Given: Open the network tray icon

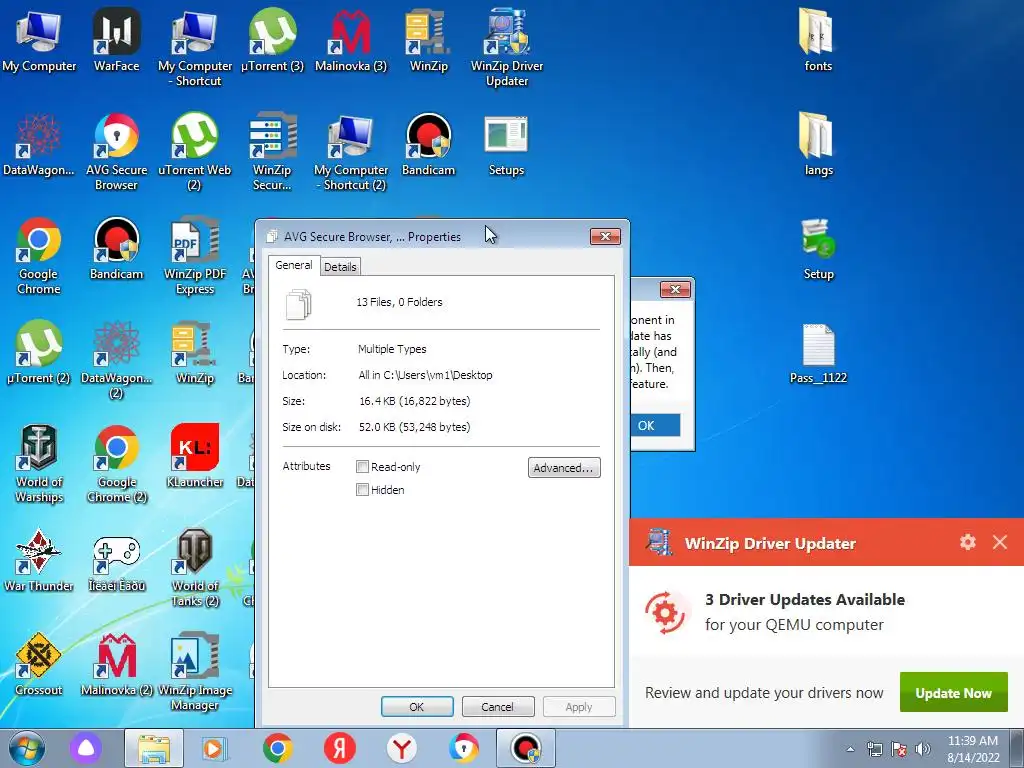Looking at the screenshot, I should [x=874, y=749].
